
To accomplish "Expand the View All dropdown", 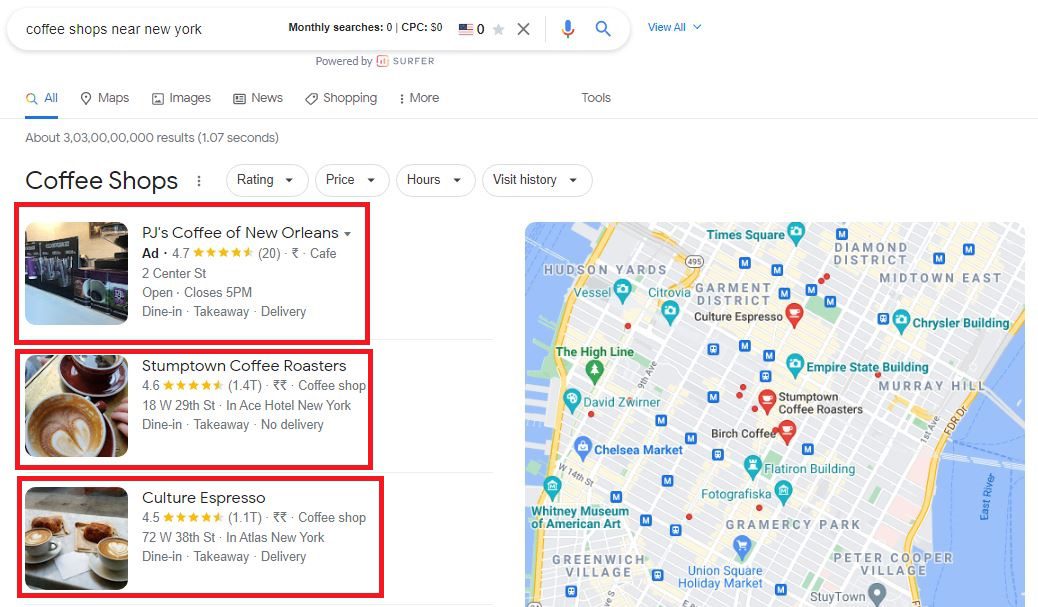I will pyautogui.click(x=674, y=27).
